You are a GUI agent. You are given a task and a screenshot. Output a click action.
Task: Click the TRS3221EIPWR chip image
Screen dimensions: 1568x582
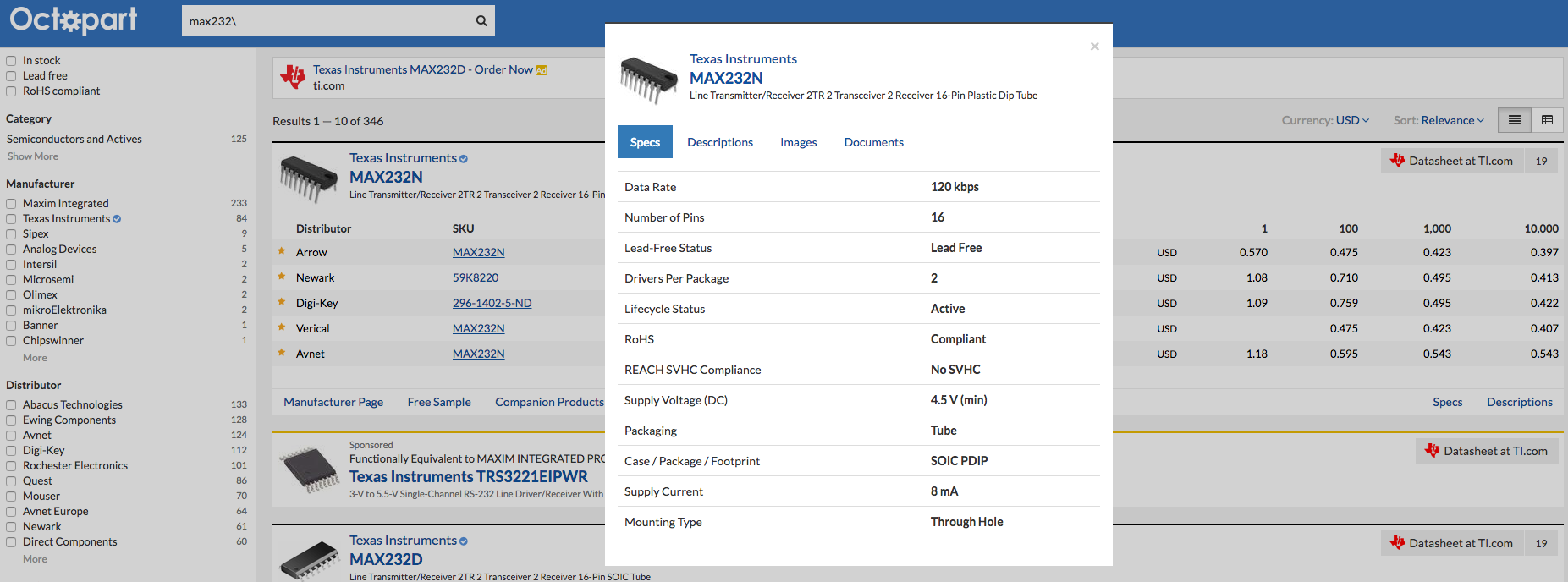tap(311, 470)
